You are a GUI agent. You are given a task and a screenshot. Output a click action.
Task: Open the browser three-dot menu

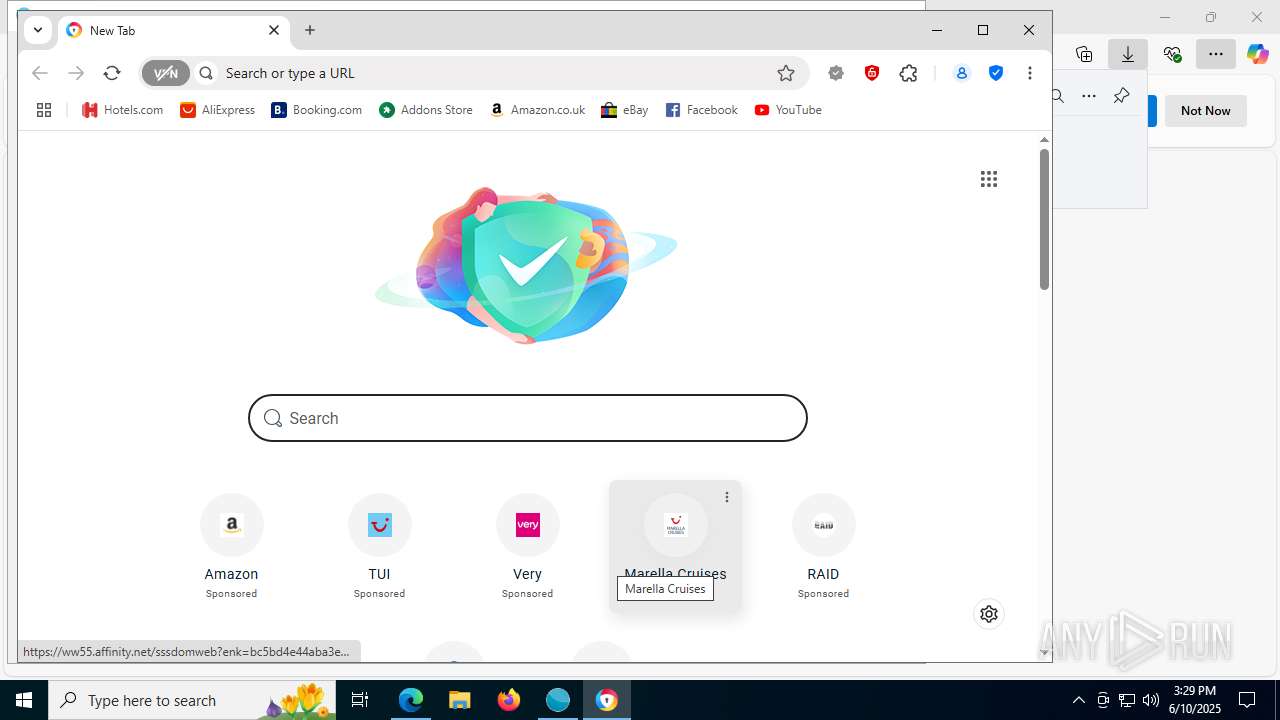(x=1030, y=73)
